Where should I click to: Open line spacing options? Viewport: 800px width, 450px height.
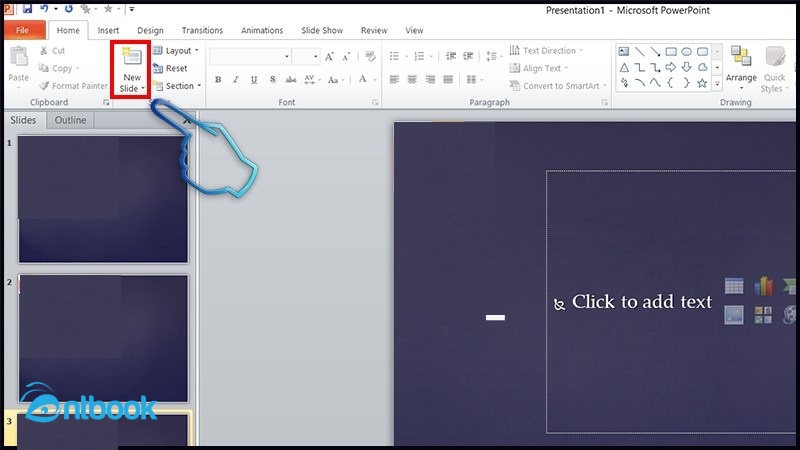(493, 56)
